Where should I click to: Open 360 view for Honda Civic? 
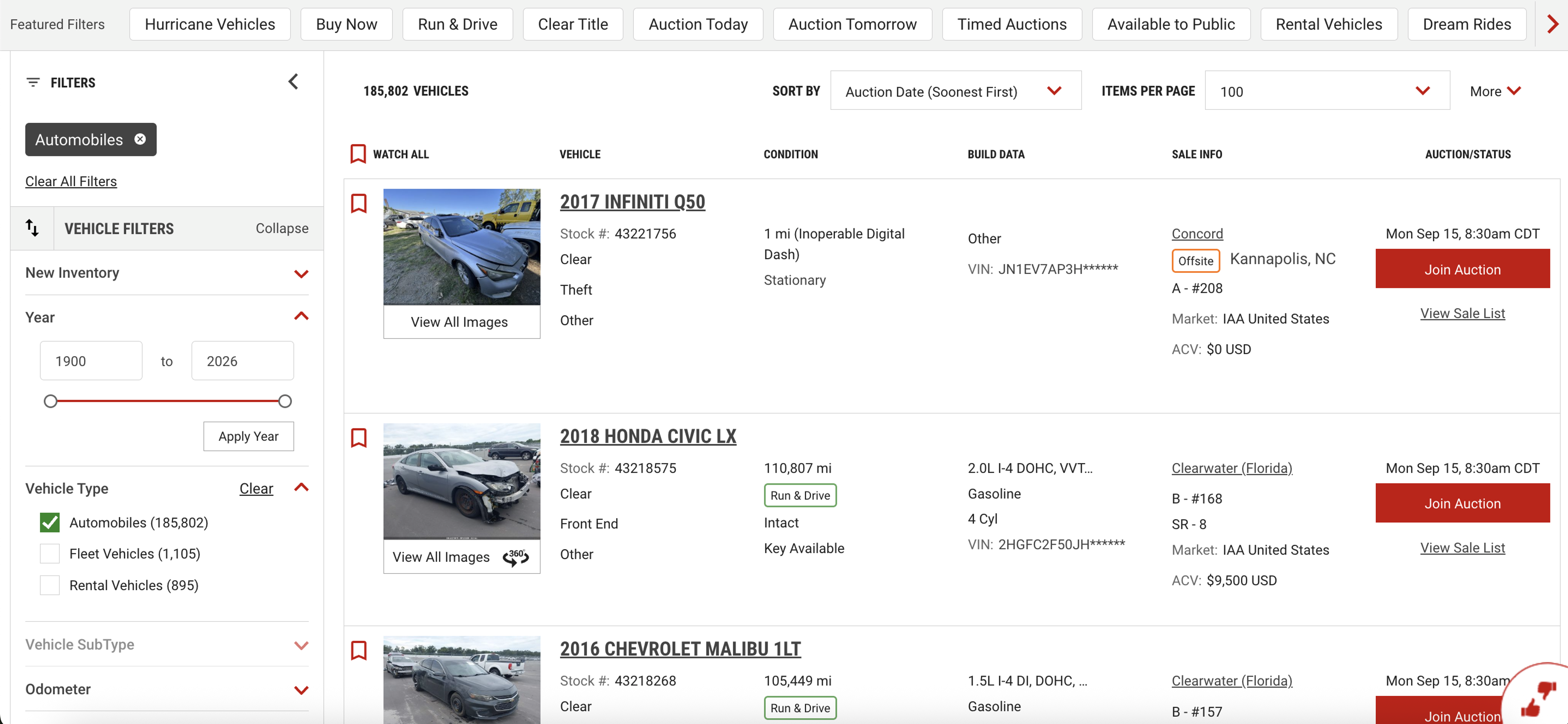(516, 557)
